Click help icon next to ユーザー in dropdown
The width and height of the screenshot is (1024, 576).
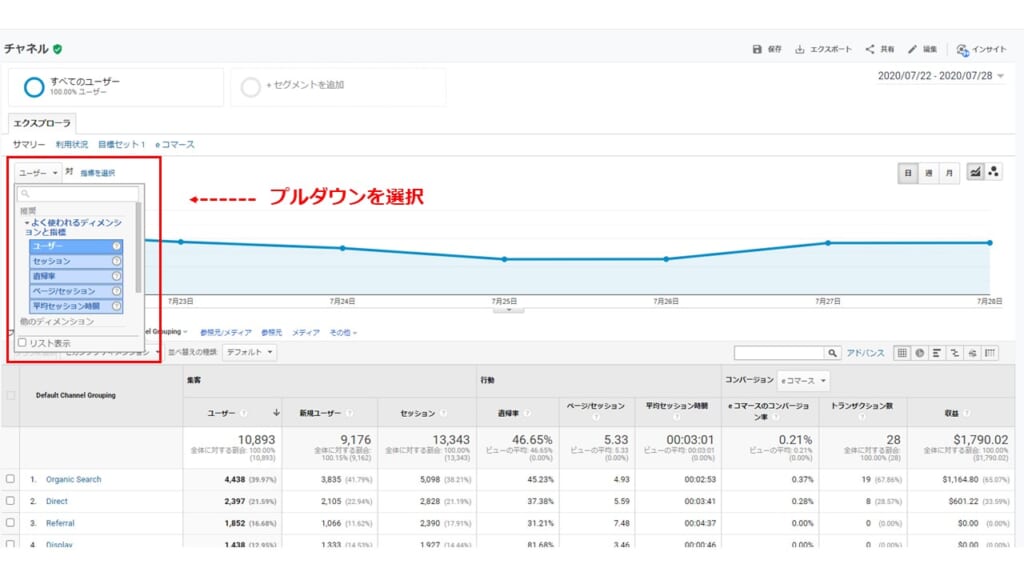tap(116, 246)
